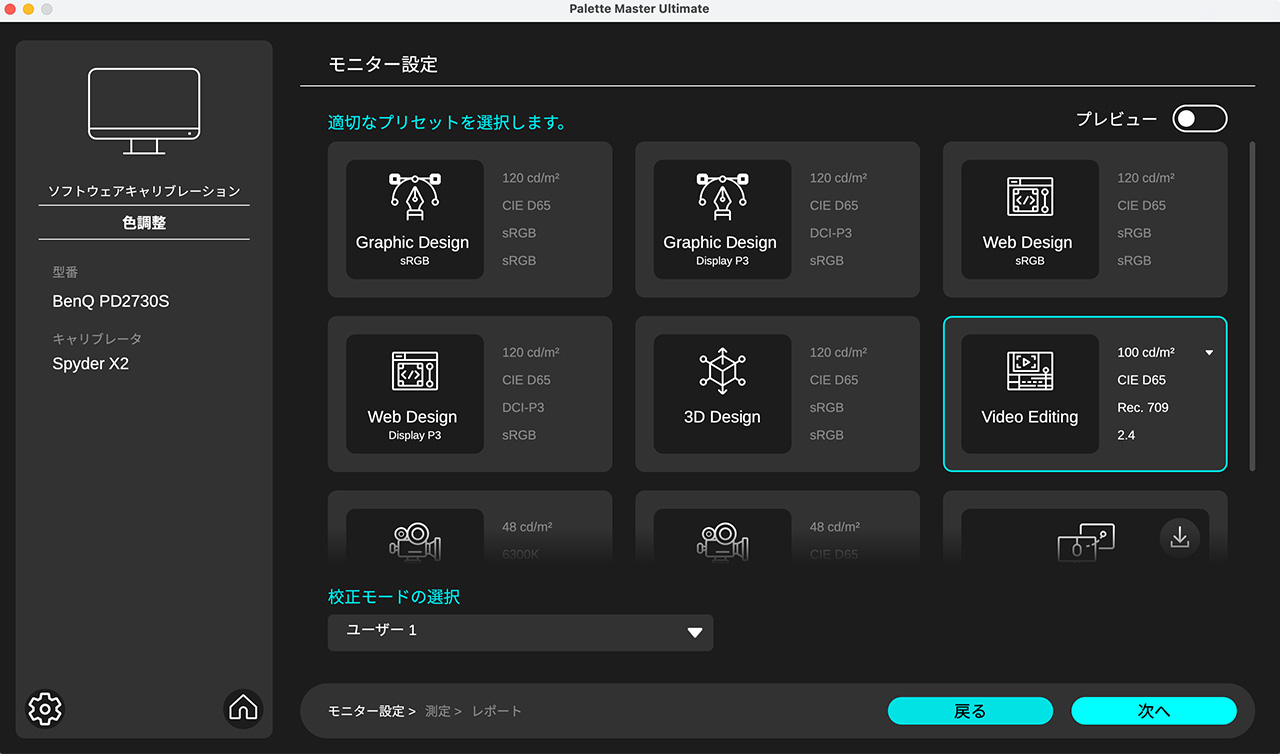The width and height of the screenshot is (1280, 754).
Task: Go to home screen via house icon
Action: click(x=243, y=708)
